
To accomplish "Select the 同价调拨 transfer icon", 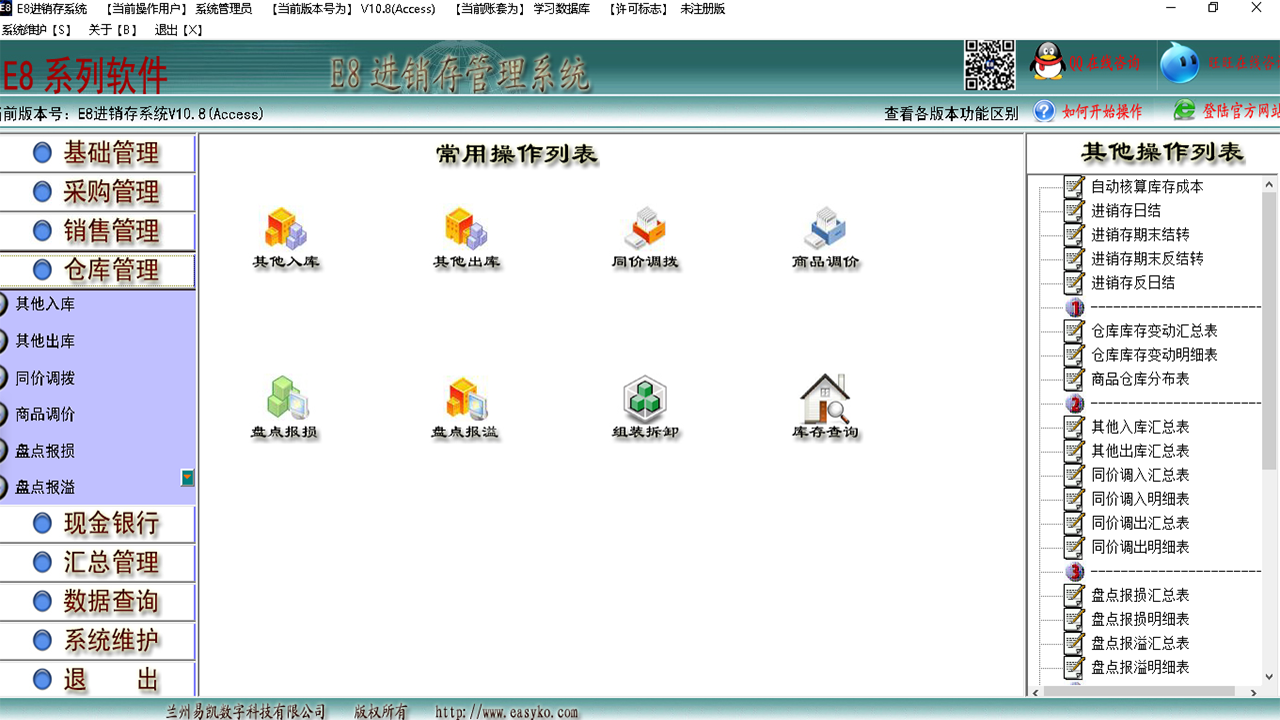I will (645, 230).
